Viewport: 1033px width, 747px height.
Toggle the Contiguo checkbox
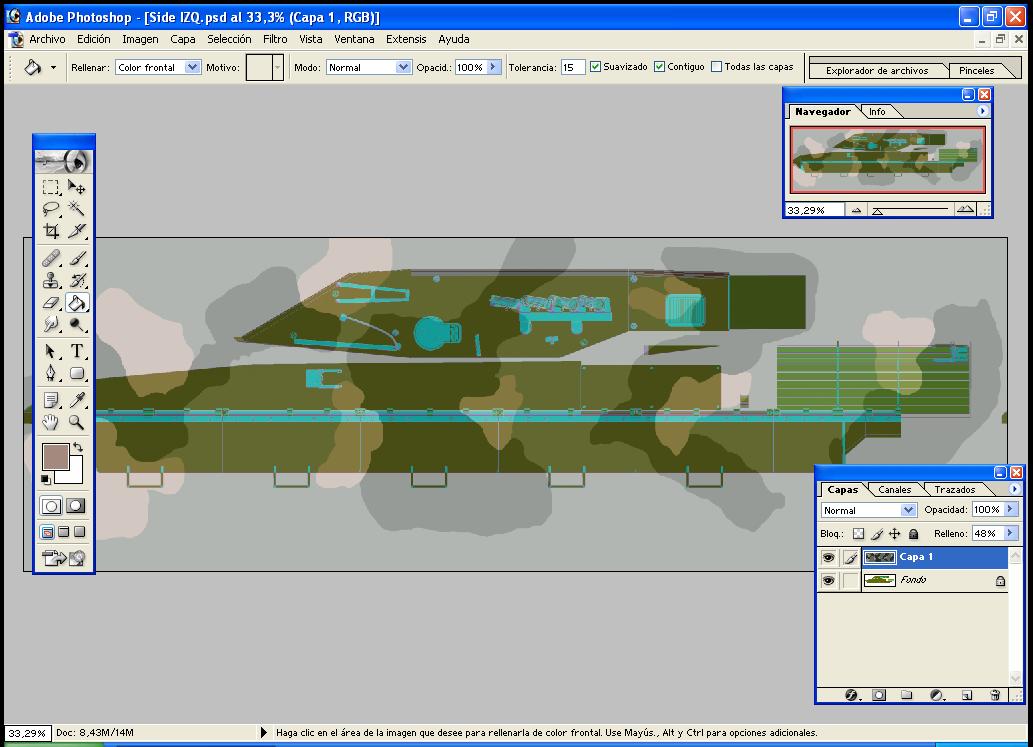(659, 67)
